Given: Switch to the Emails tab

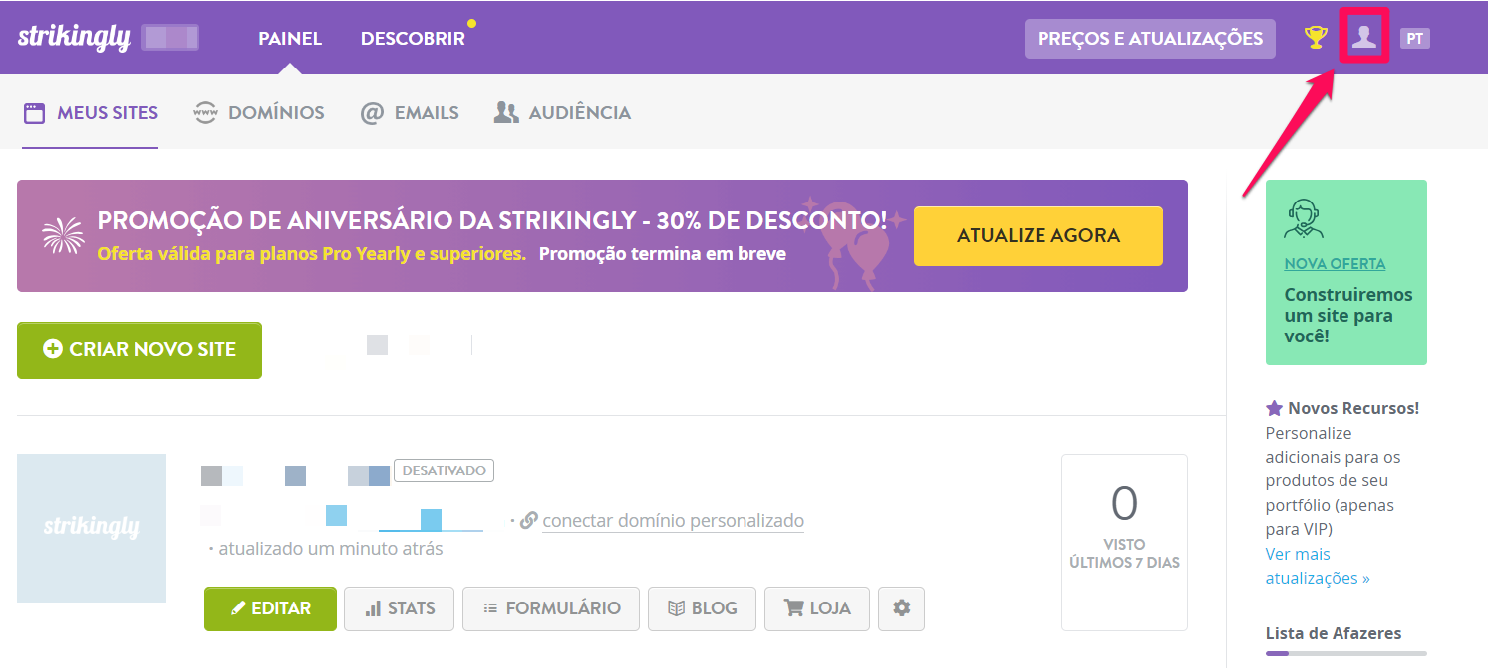Looking at the screenshot, I should tap(409, 113).
